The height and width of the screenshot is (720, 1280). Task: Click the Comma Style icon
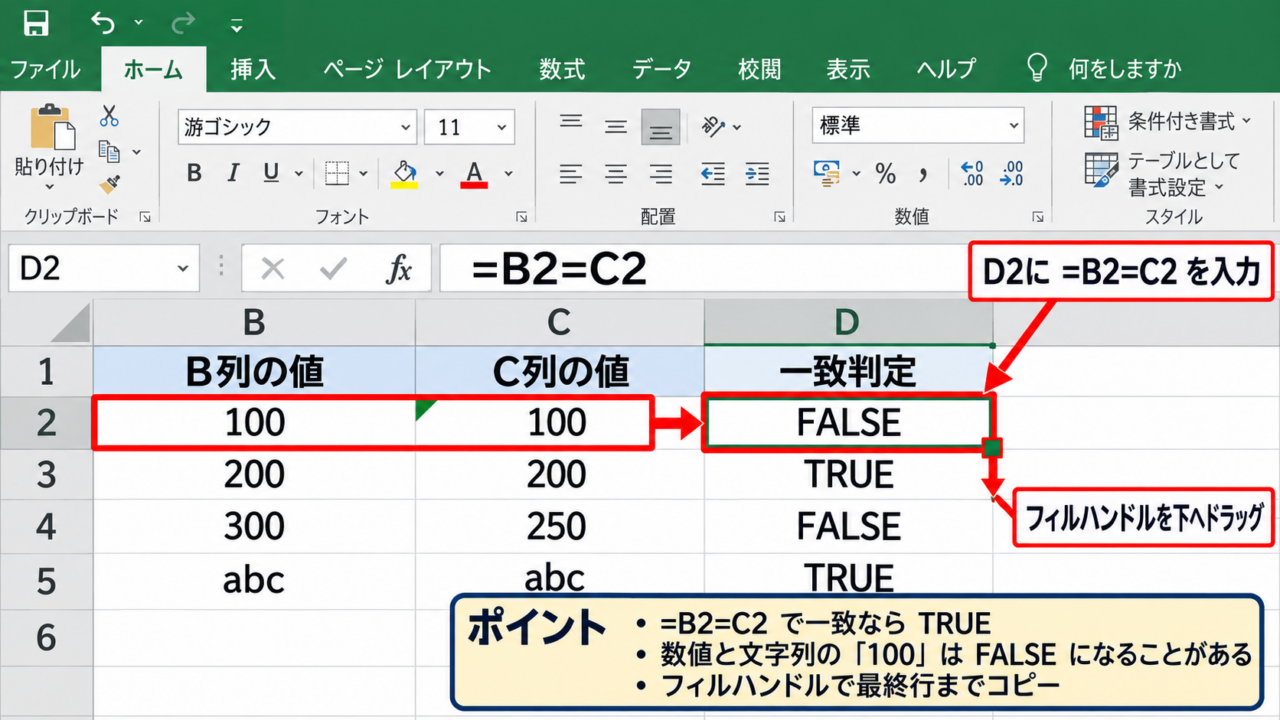[924, 175]
